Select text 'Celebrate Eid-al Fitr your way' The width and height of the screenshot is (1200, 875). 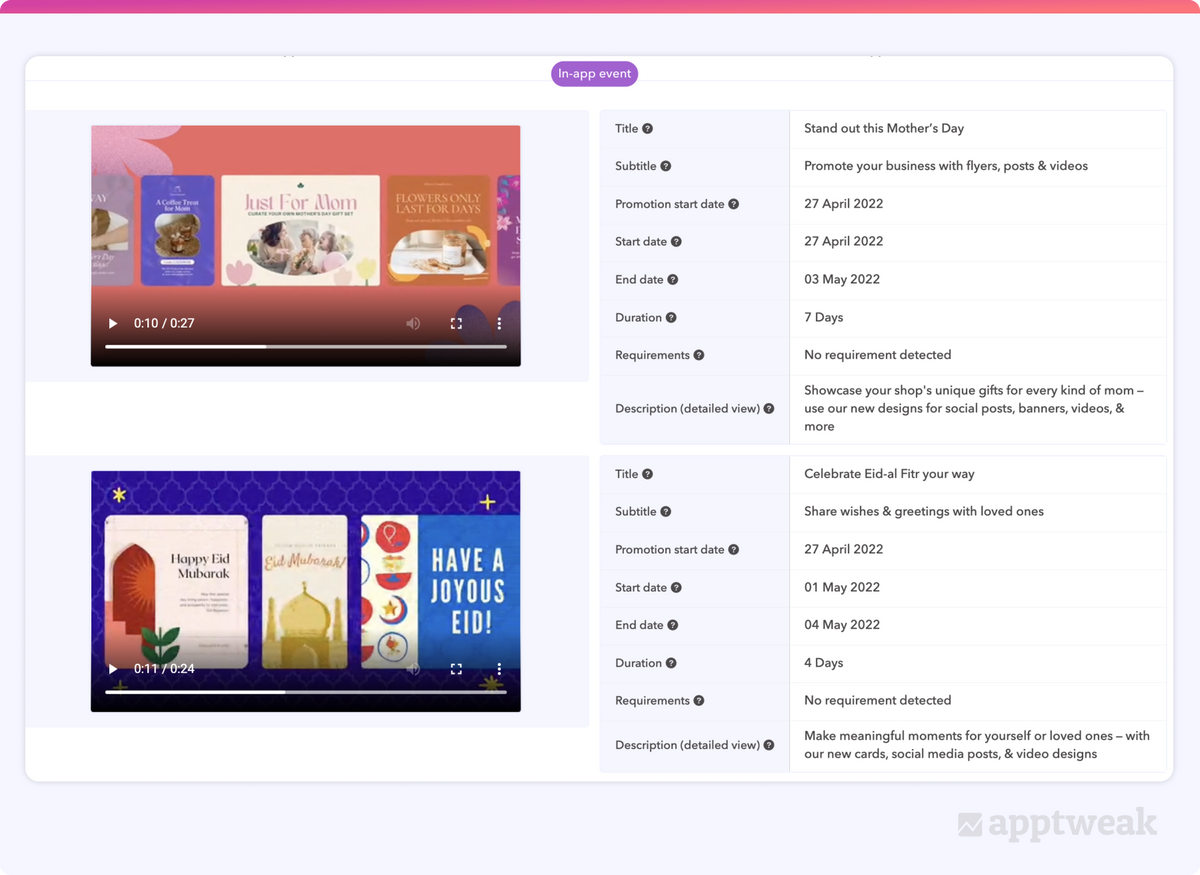(x=889, y=474)
